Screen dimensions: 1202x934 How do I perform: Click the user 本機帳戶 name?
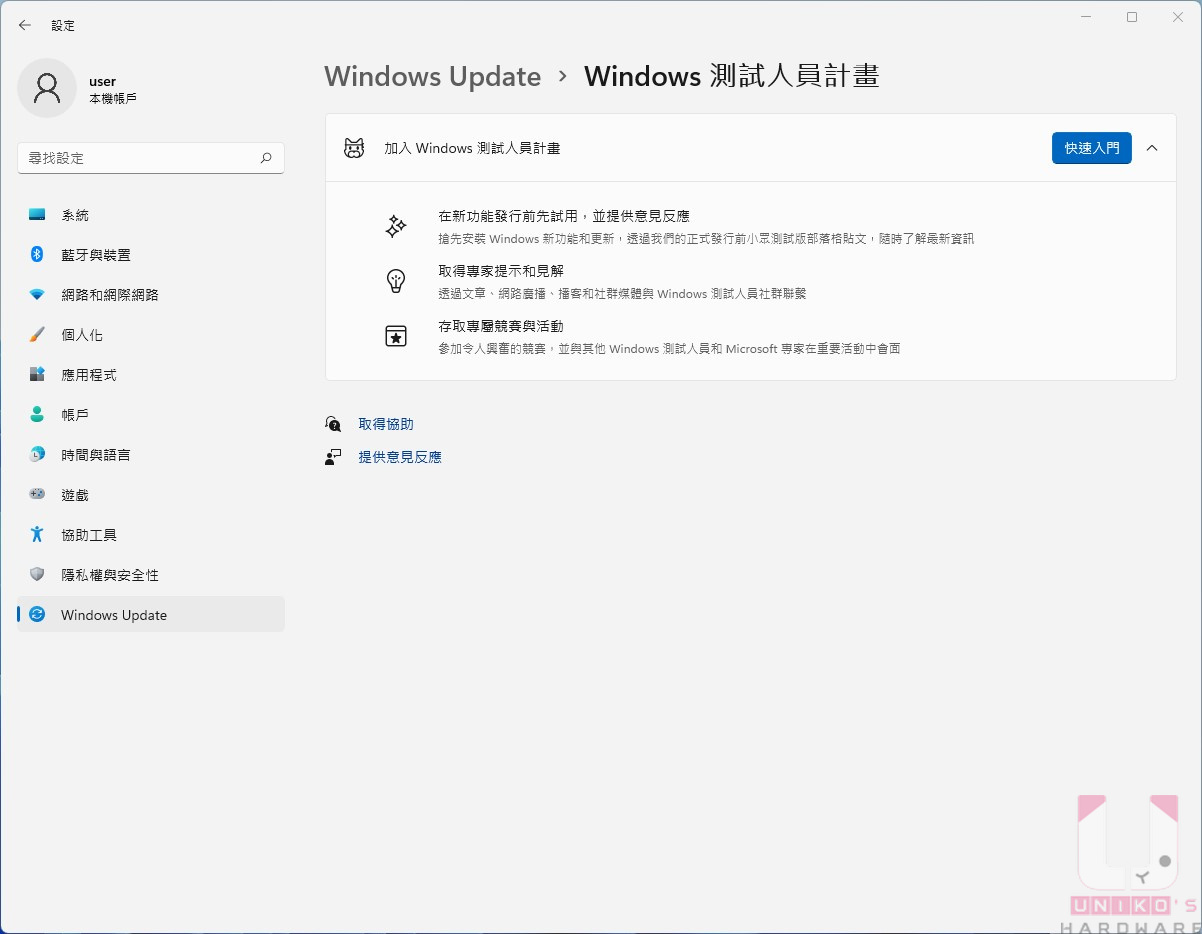tap(113, 90)
